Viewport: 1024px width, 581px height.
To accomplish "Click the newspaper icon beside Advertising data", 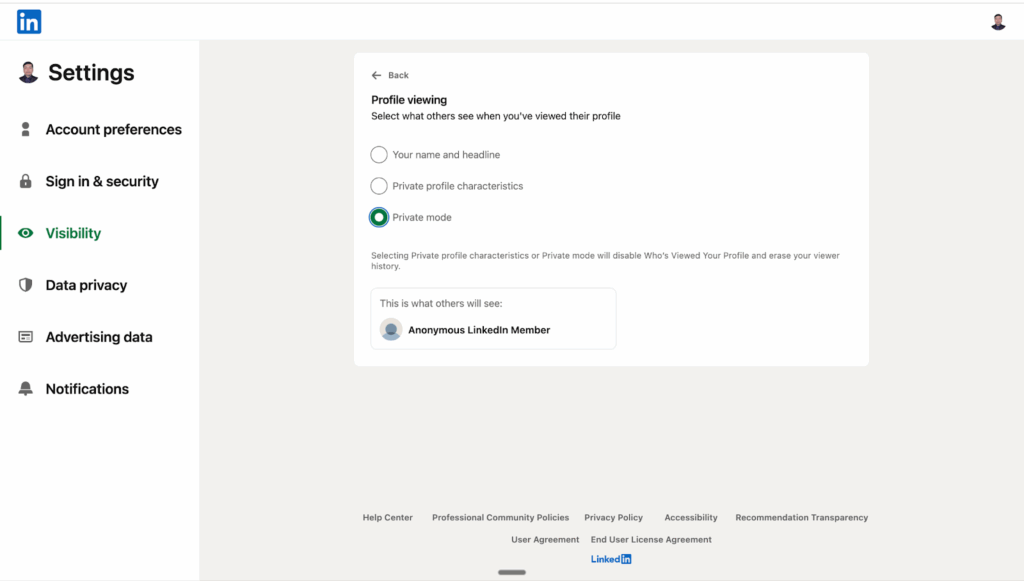I will (26, 337).
